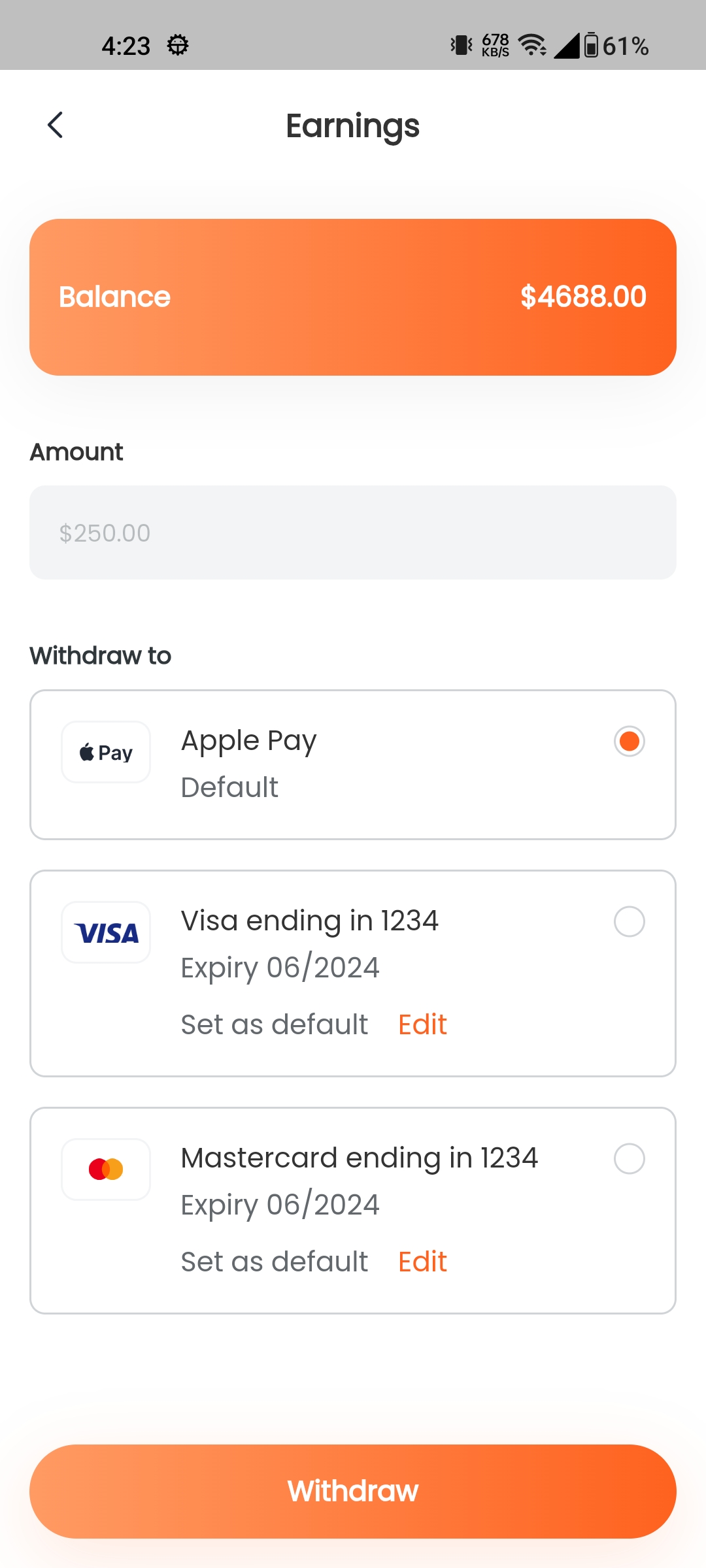Image resolution: width=706 pixels, height=1568 pixels.
Task: Select the Mastercard ending in 1234 radio
Action: pyautogui.click(x=629, y=1159)
